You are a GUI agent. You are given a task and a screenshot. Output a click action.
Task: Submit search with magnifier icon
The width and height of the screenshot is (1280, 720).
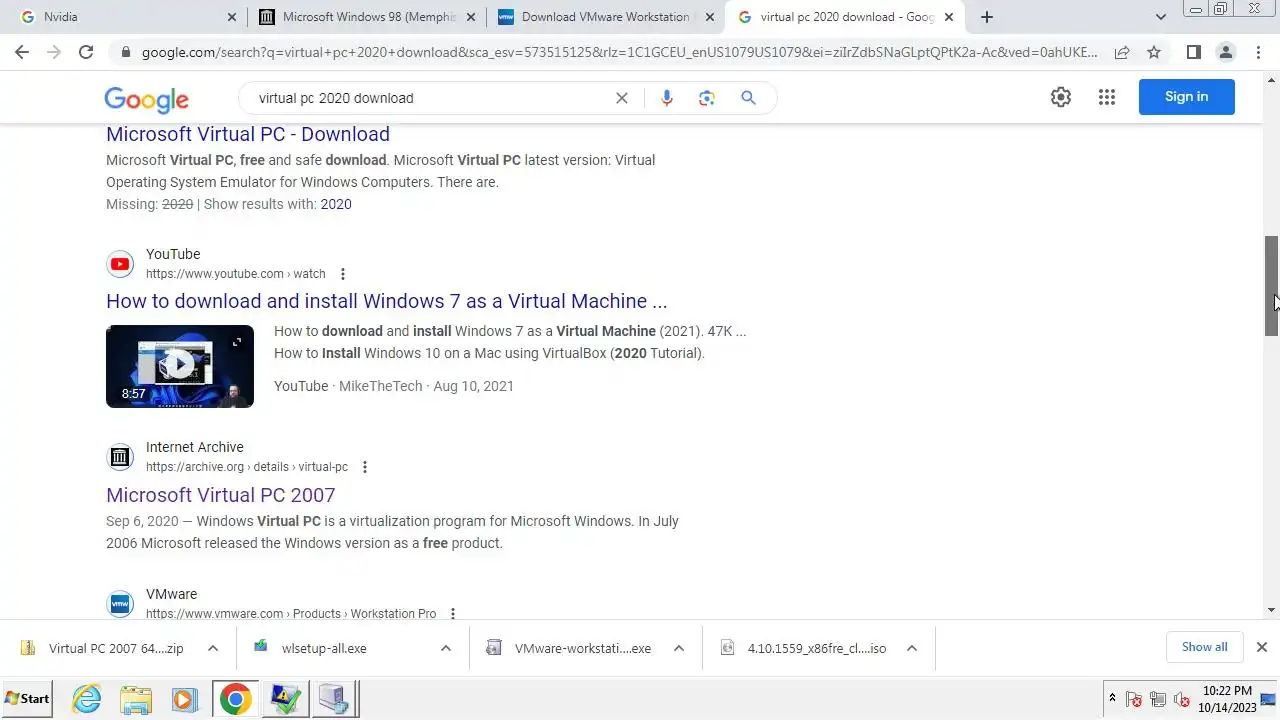tap(748, 98)
